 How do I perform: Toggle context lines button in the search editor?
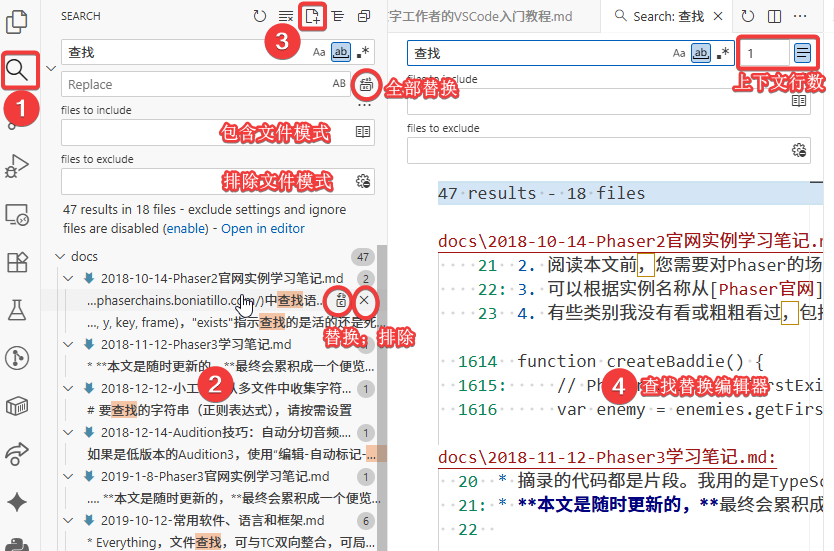click(802, 53)
